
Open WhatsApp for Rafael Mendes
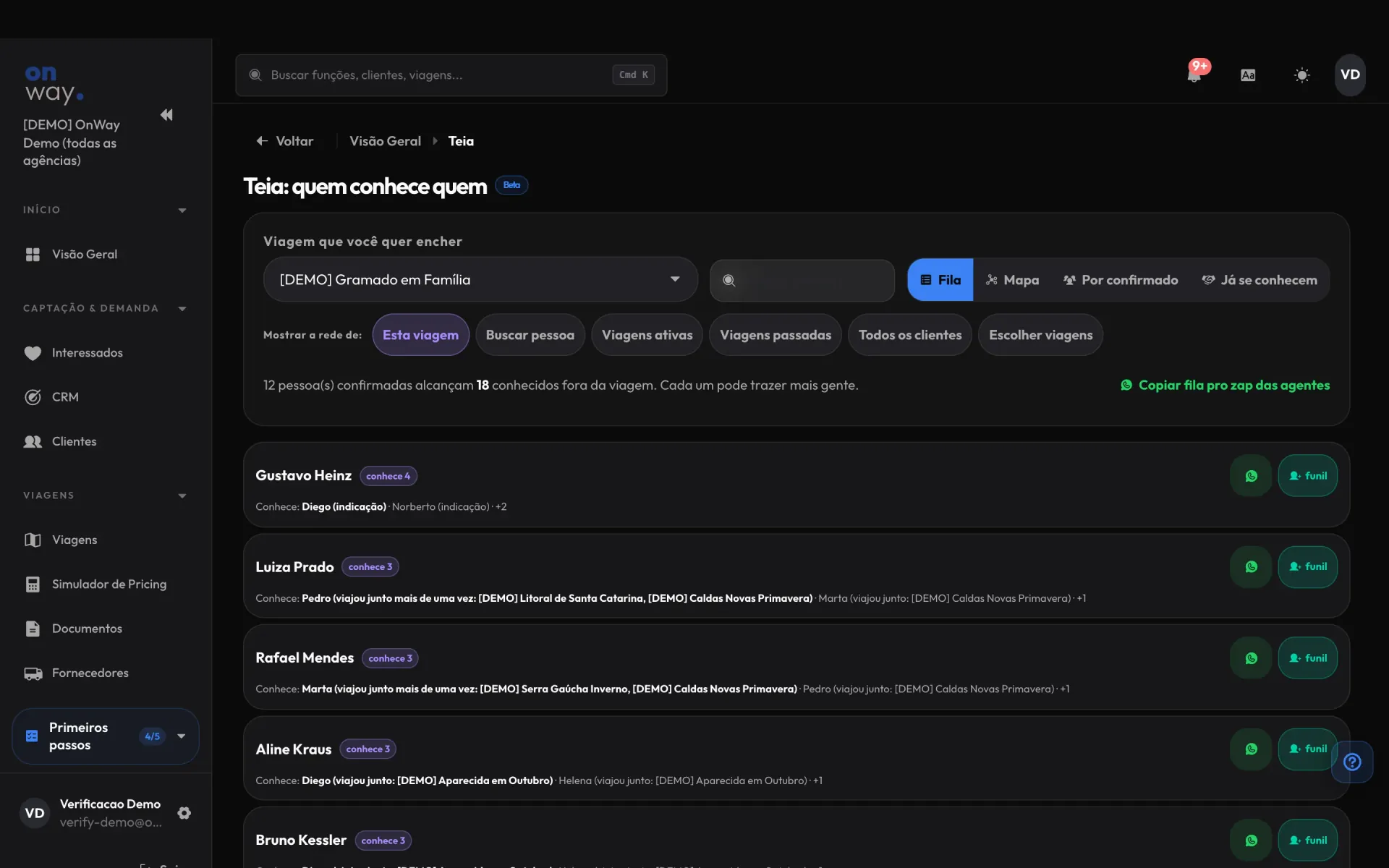coord(1251,658)
